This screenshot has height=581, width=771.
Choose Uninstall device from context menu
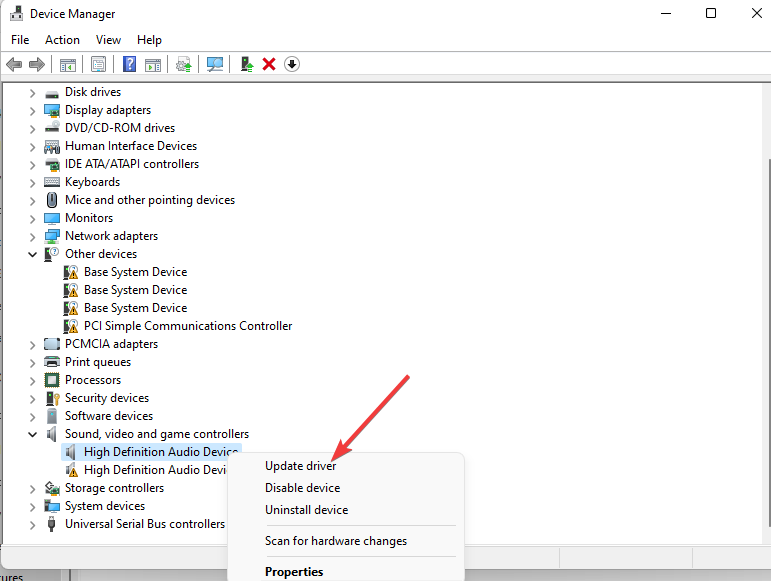tap(306, 510)
